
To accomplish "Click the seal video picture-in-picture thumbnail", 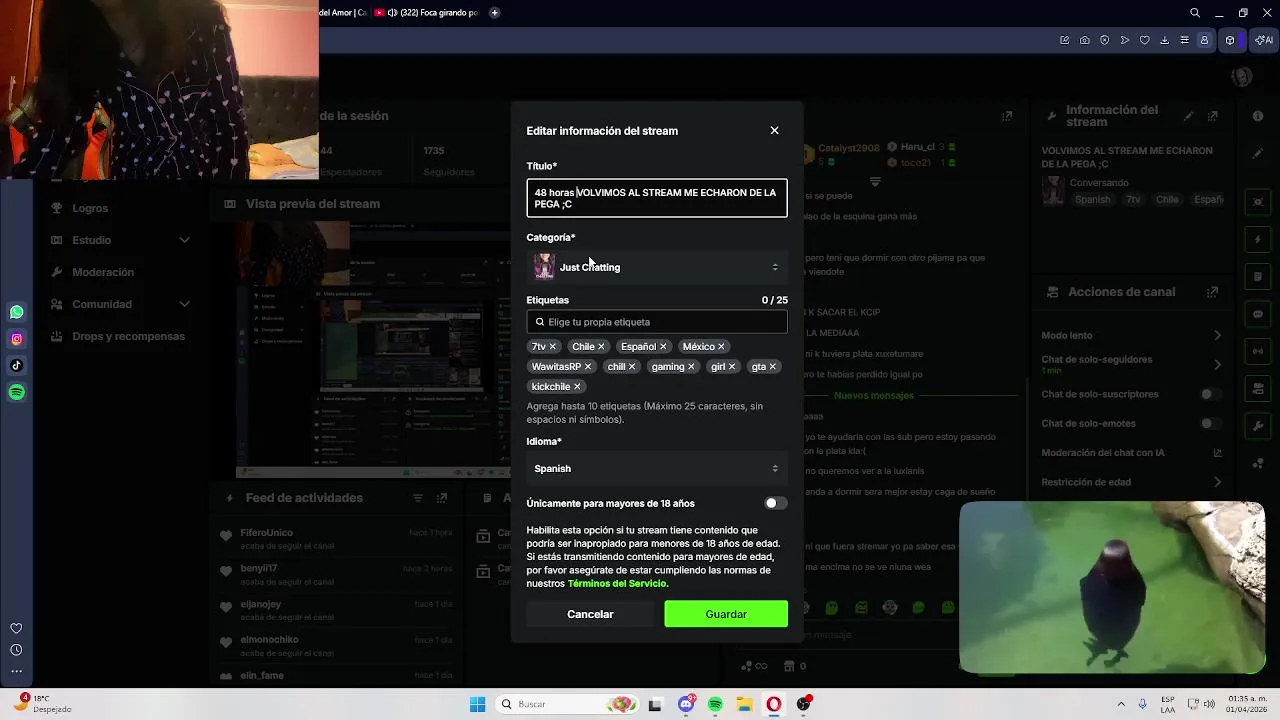I will 1112,588.
